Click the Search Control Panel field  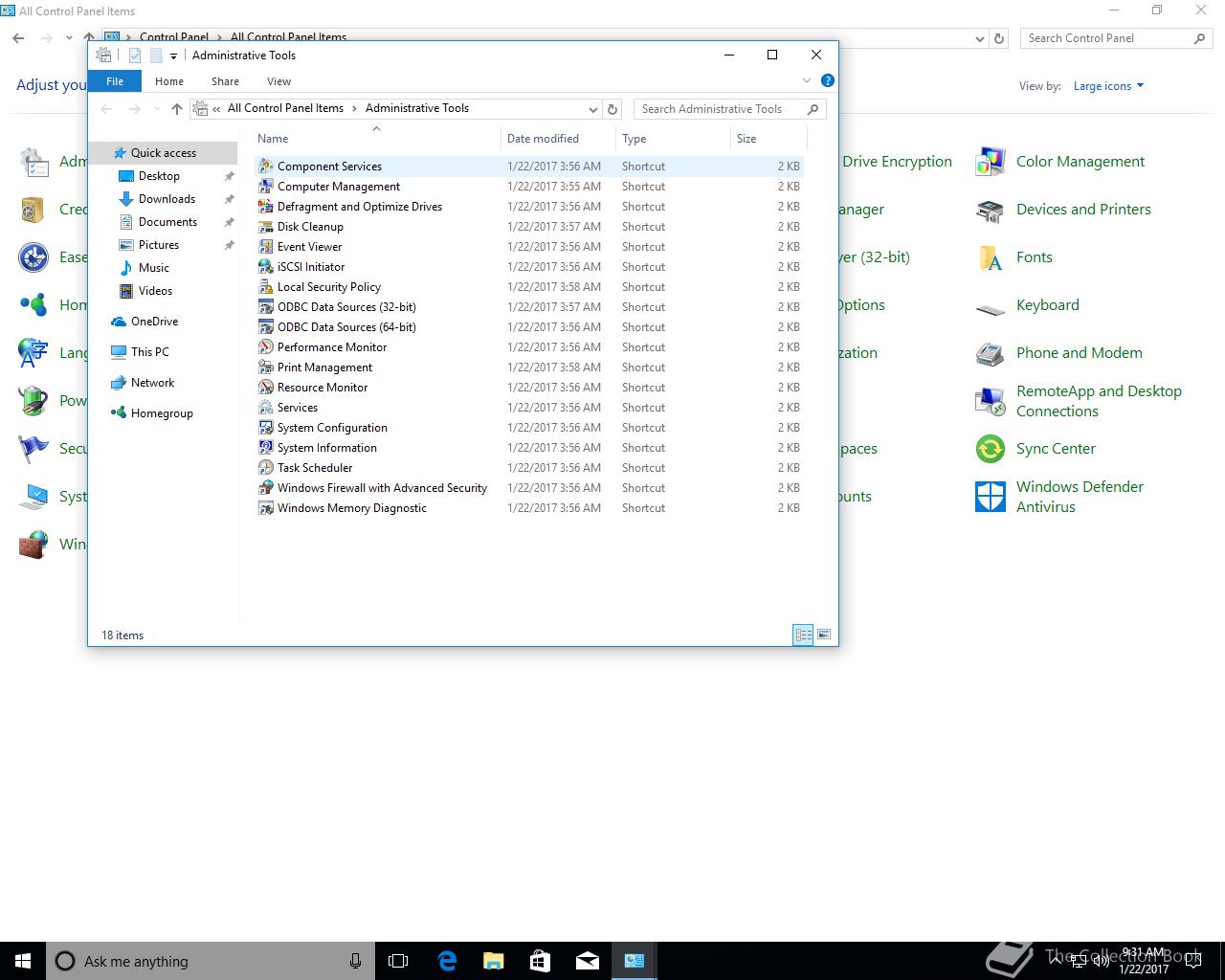point(1118,38)
